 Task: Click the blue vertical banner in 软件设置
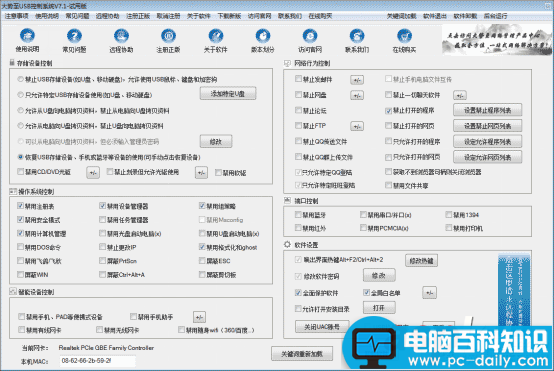[514, 290]
